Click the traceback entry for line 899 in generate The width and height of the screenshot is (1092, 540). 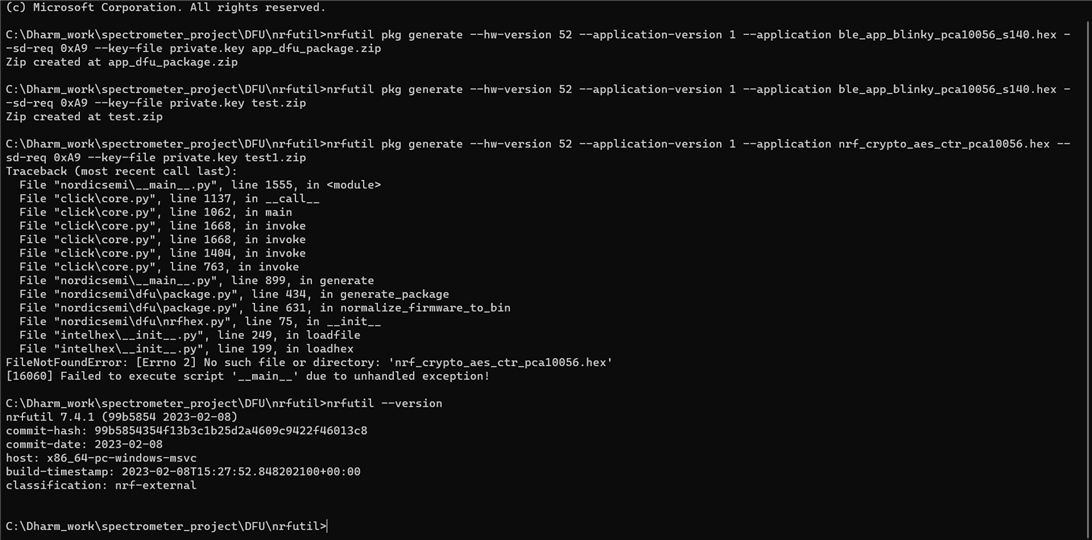(x=197, y=281)
